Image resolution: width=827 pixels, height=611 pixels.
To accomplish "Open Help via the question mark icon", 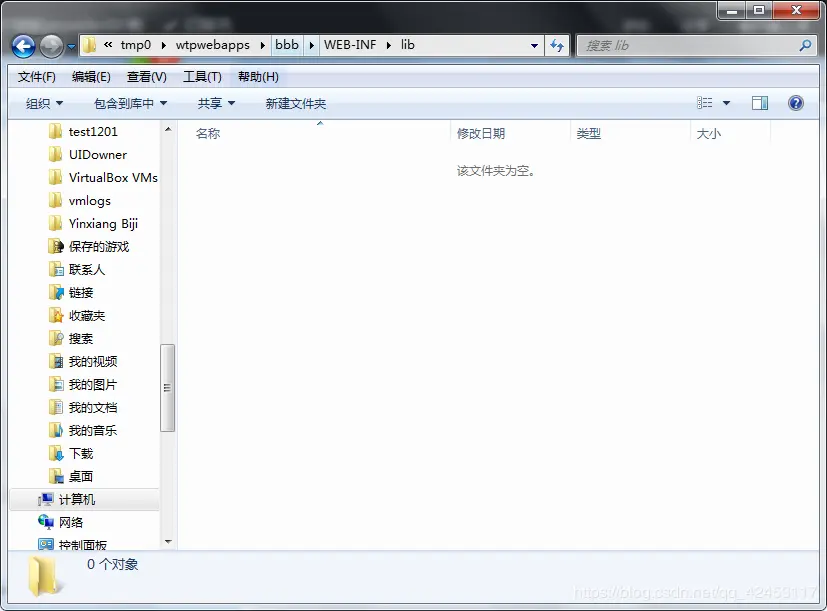I will coord(794,103).
